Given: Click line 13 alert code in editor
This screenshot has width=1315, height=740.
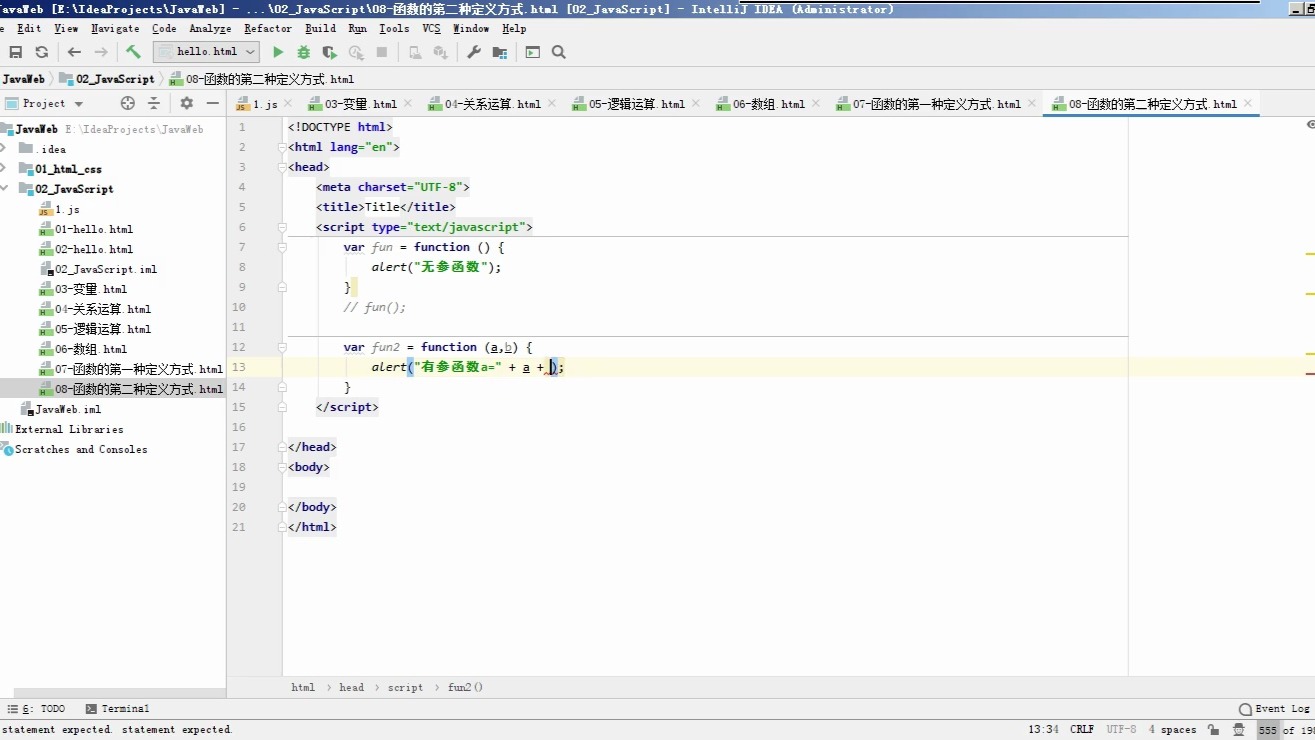Looking at the screenshot, I should (468, 367).
